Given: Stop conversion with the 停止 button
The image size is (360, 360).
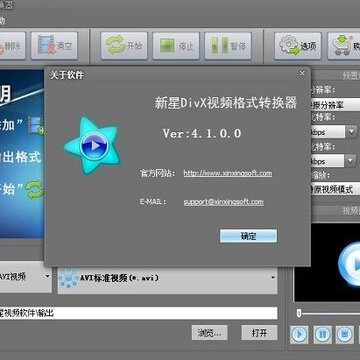Looking at the screenshot, I should coord(176,46).
